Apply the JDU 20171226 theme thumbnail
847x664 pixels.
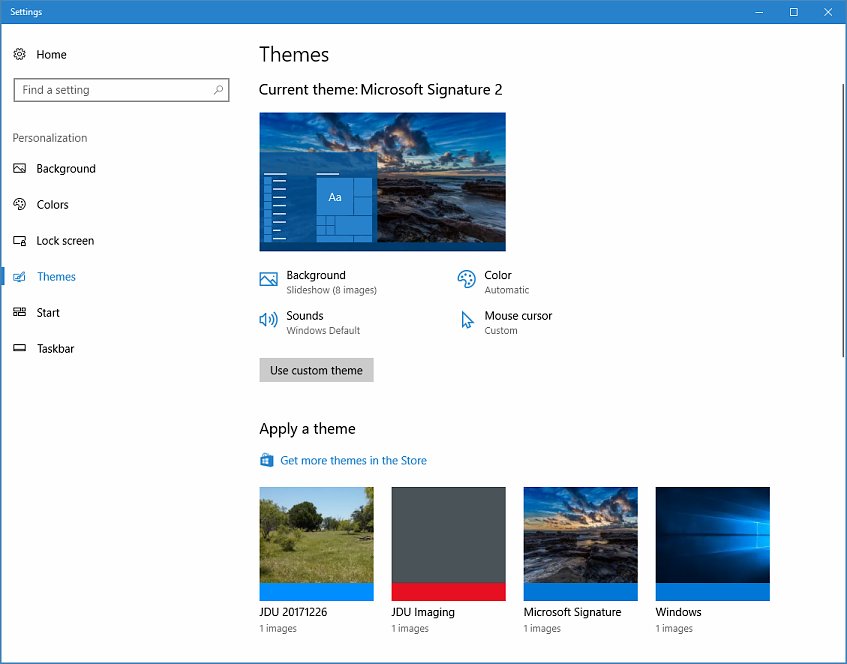click(x=317, y=544)
